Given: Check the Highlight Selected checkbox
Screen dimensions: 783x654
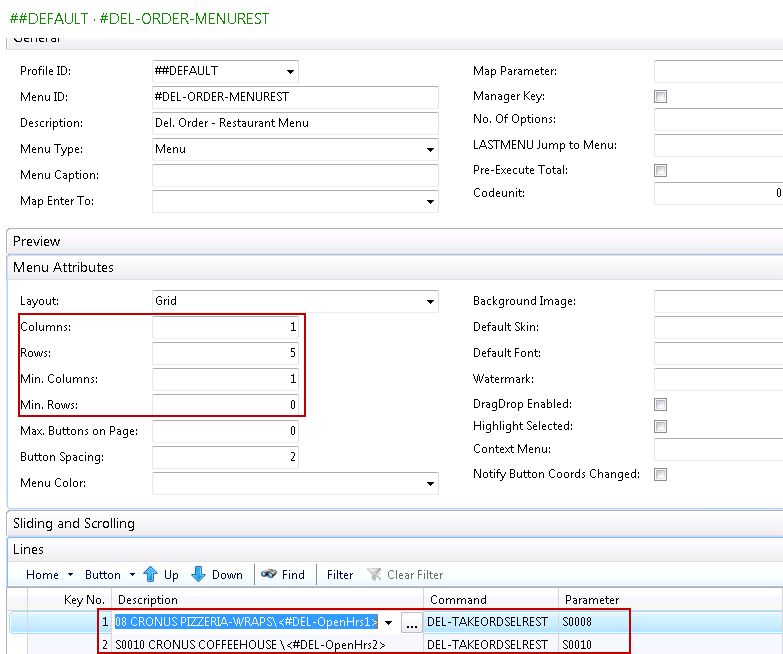Looking at the screenshot, I should 660,427.
